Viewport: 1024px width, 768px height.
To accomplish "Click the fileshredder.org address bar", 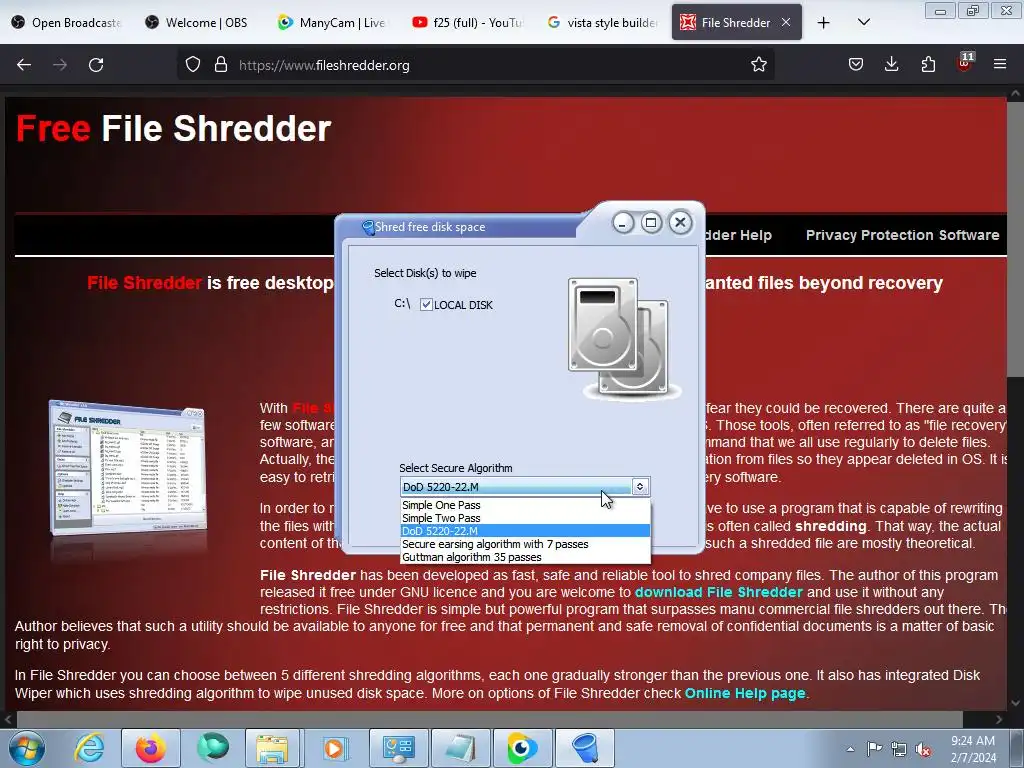I will [x=477, y=65].
